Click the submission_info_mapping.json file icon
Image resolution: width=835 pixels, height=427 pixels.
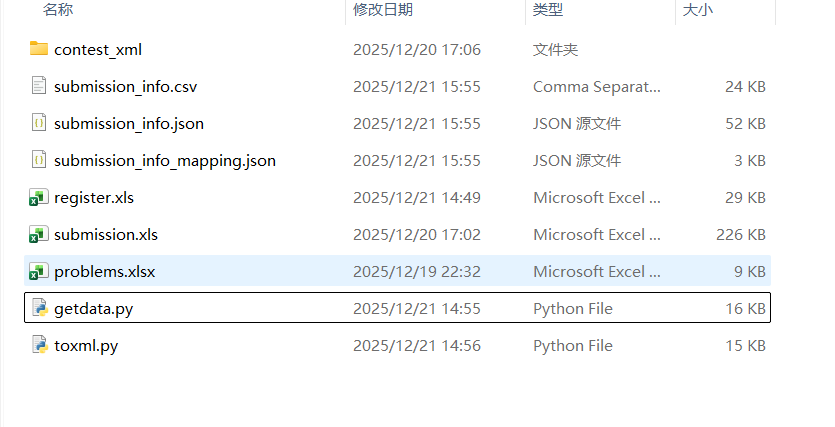coord(39,160)
